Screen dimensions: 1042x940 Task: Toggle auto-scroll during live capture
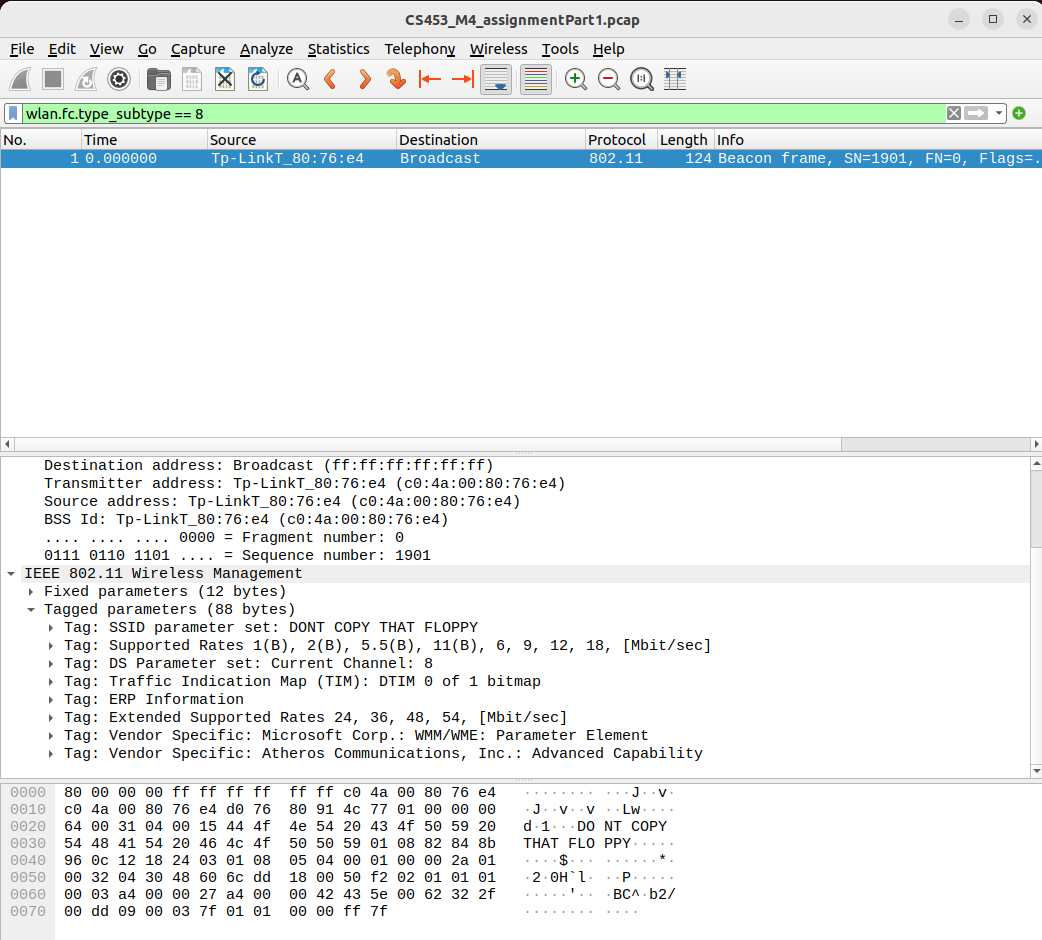[x=497, y=79]
